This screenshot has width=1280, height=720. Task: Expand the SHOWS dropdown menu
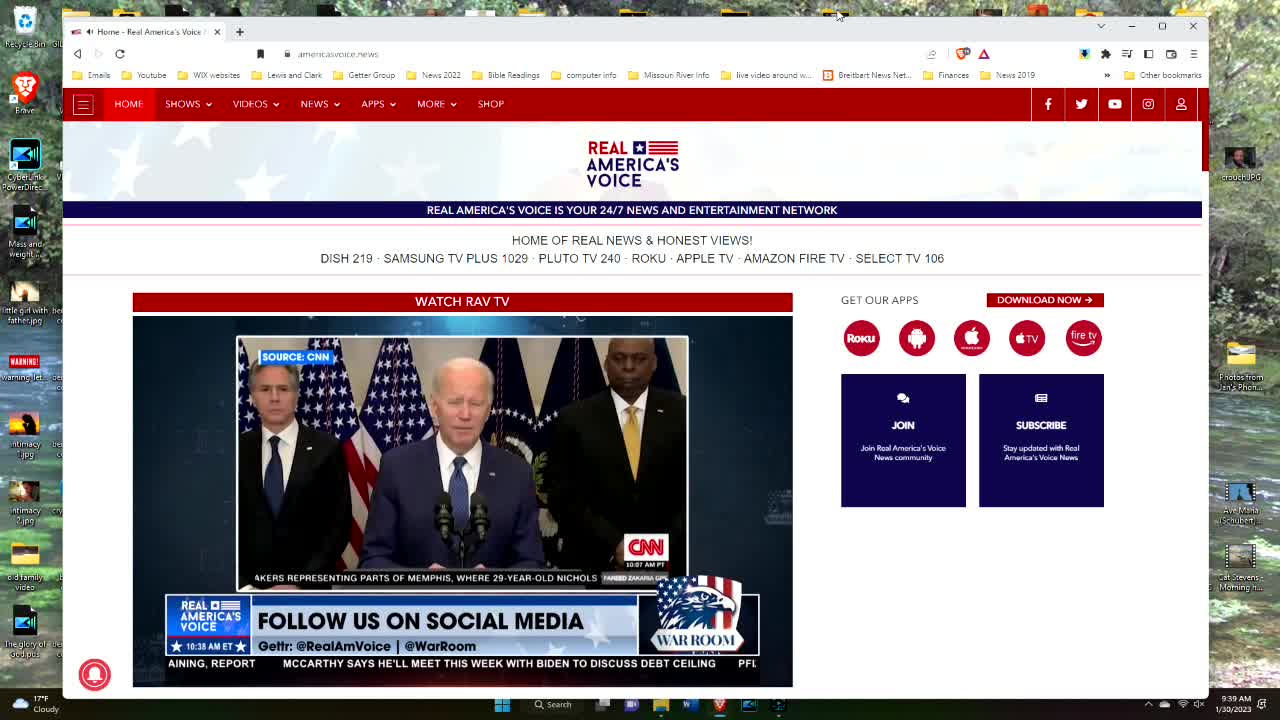(x=188, y=104)
